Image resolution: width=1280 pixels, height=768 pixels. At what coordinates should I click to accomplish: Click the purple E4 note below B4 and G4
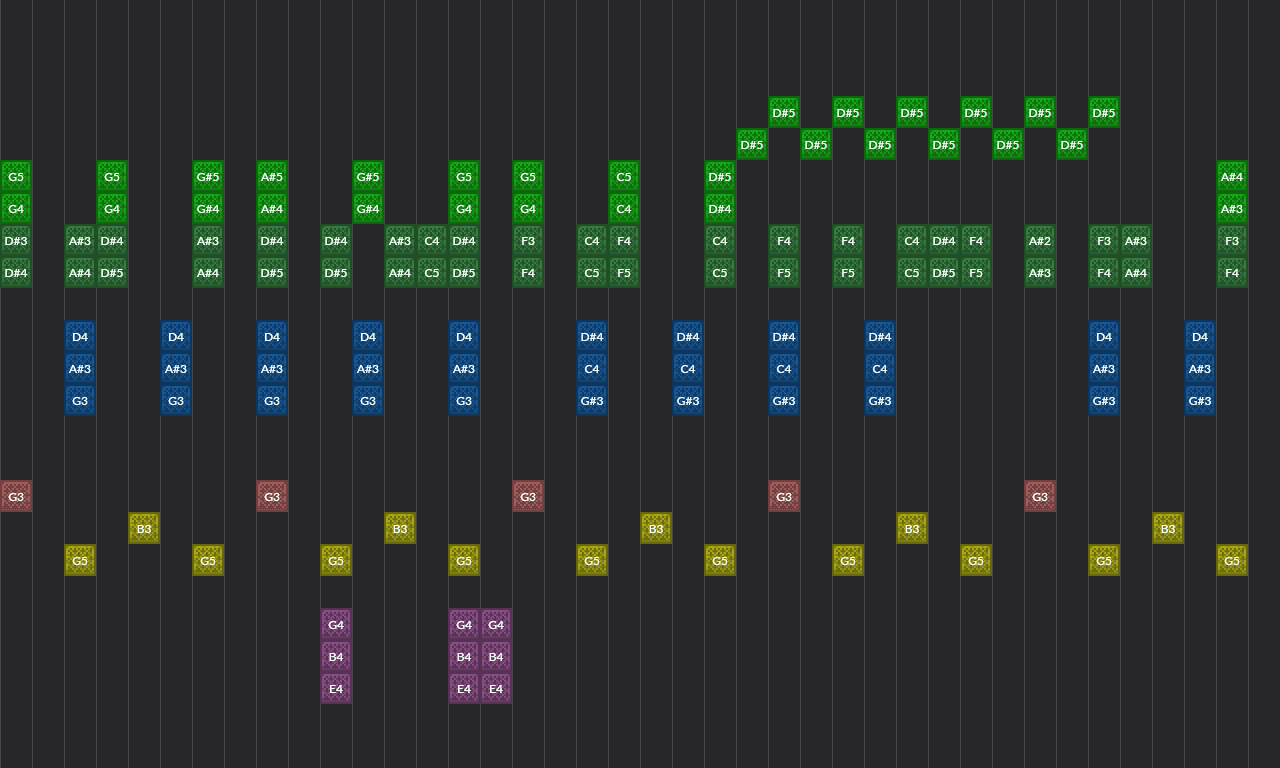pos(336,689)
